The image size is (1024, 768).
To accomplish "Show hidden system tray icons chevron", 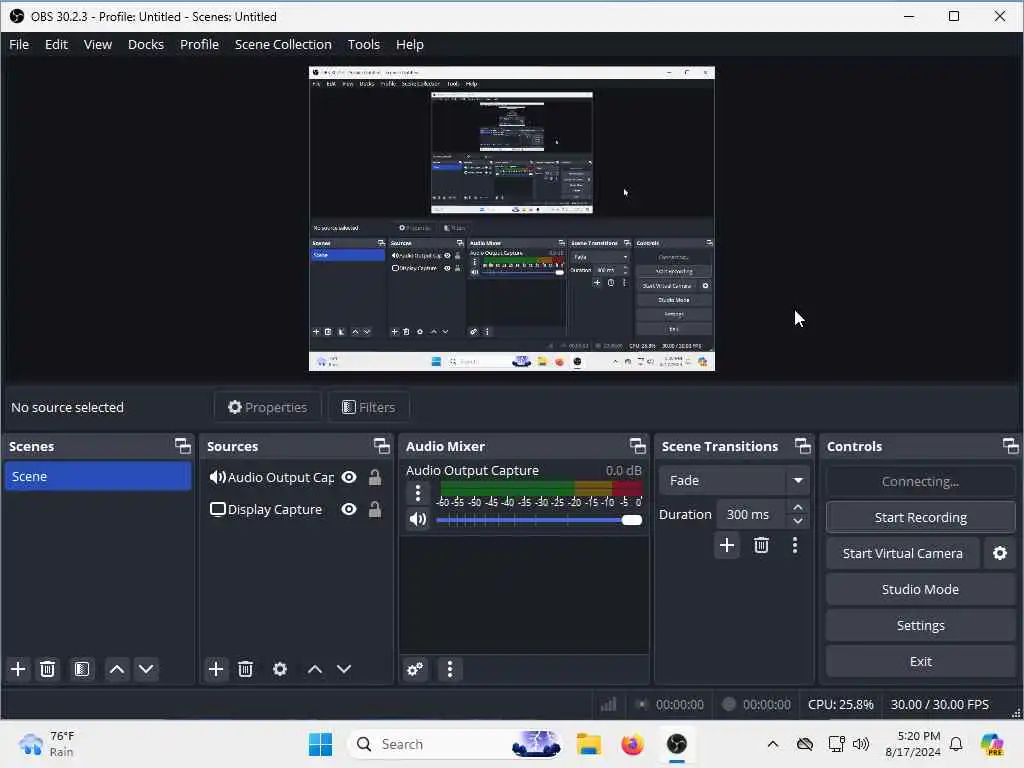I will click(773, 744).
